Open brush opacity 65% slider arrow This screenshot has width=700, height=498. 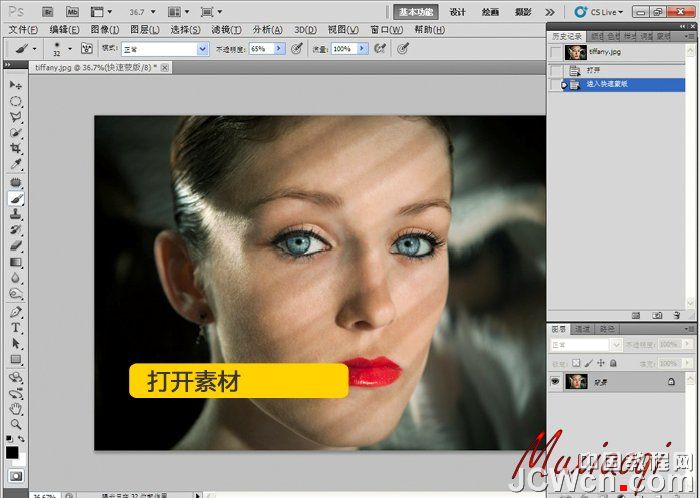[279, 48]
